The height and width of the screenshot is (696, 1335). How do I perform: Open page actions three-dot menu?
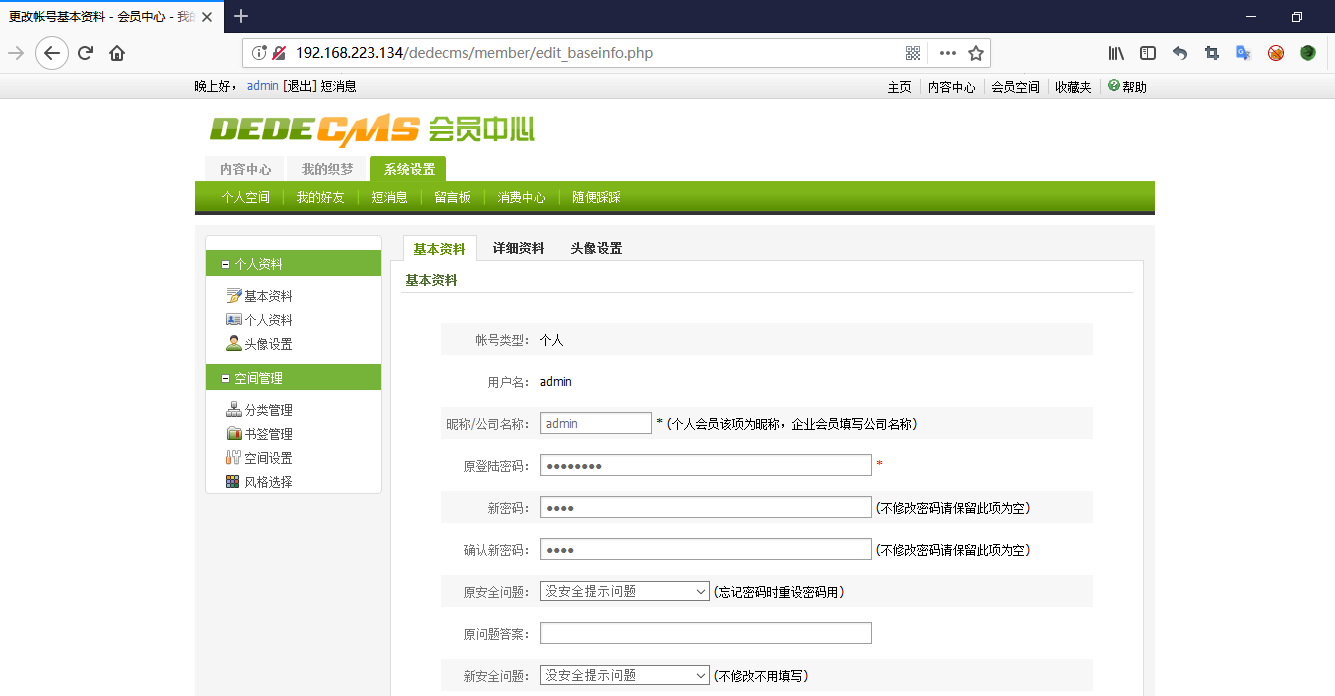947,53
